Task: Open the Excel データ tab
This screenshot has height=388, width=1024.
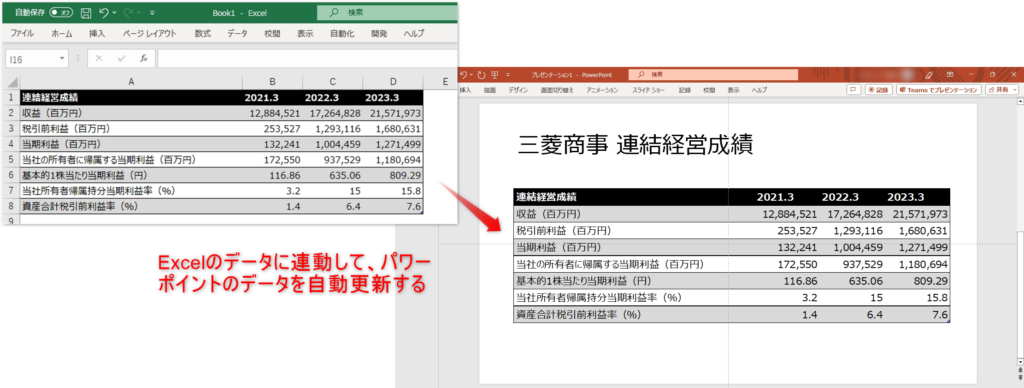Action: (237, 33)
